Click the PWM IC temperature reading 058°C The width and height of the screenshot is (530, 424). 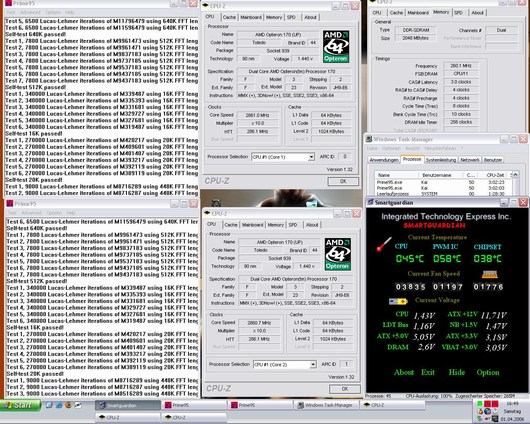click(x=447, y=259)
